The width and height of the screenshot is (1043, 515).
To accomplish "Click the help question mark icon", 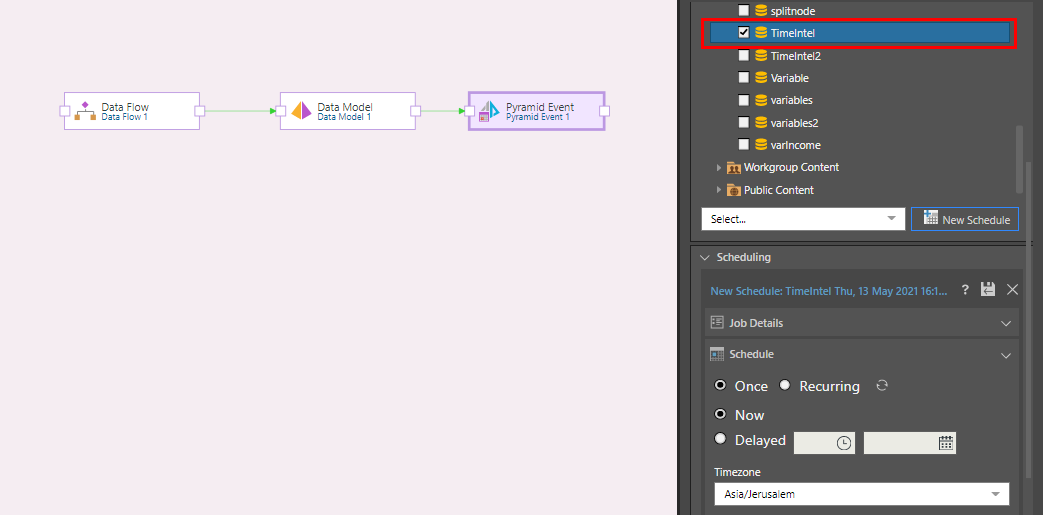I will pyautogui.click(x=965, y=289).
